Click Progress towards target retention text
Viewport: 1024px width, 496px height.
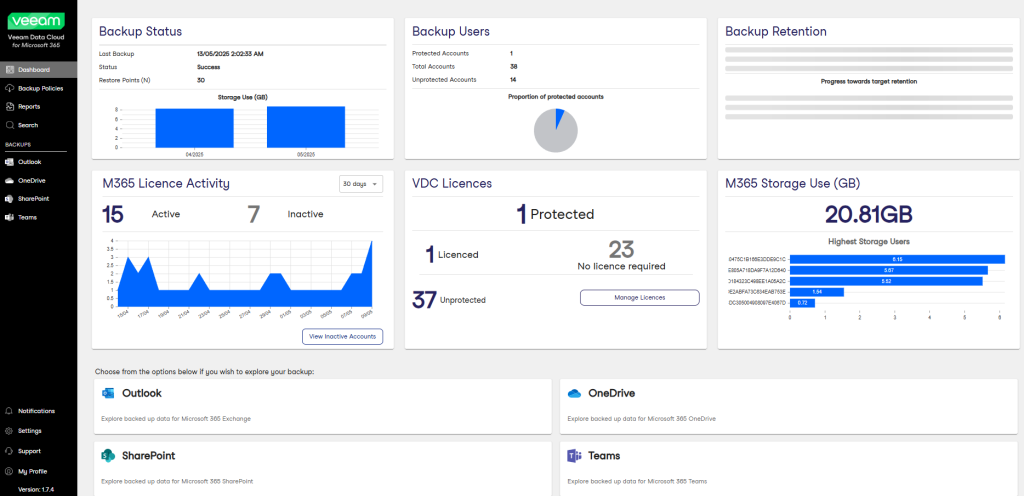pyautogui.click(x=869, y=82)
